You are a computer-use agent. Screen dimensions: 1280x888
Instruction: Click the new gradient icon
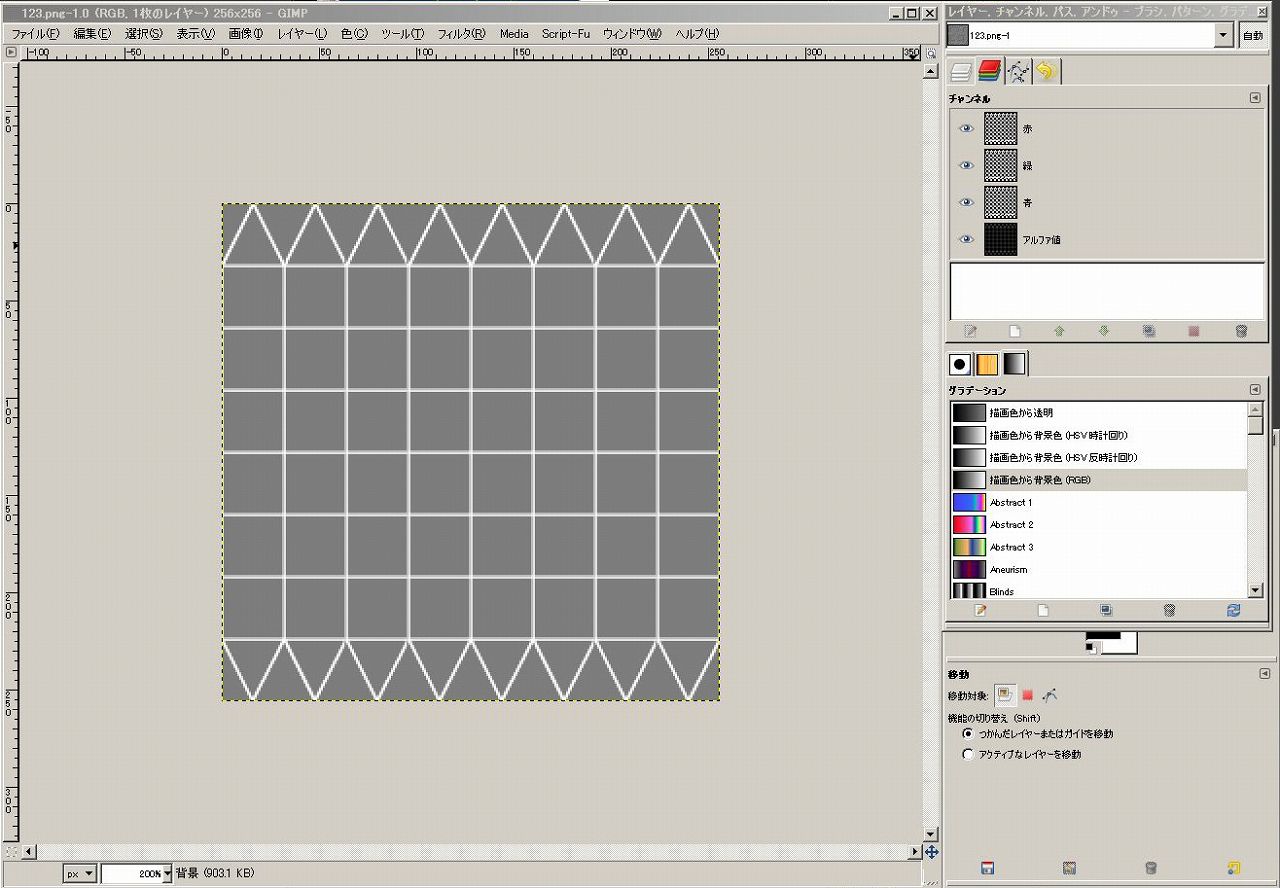(x=1043, y=610)
